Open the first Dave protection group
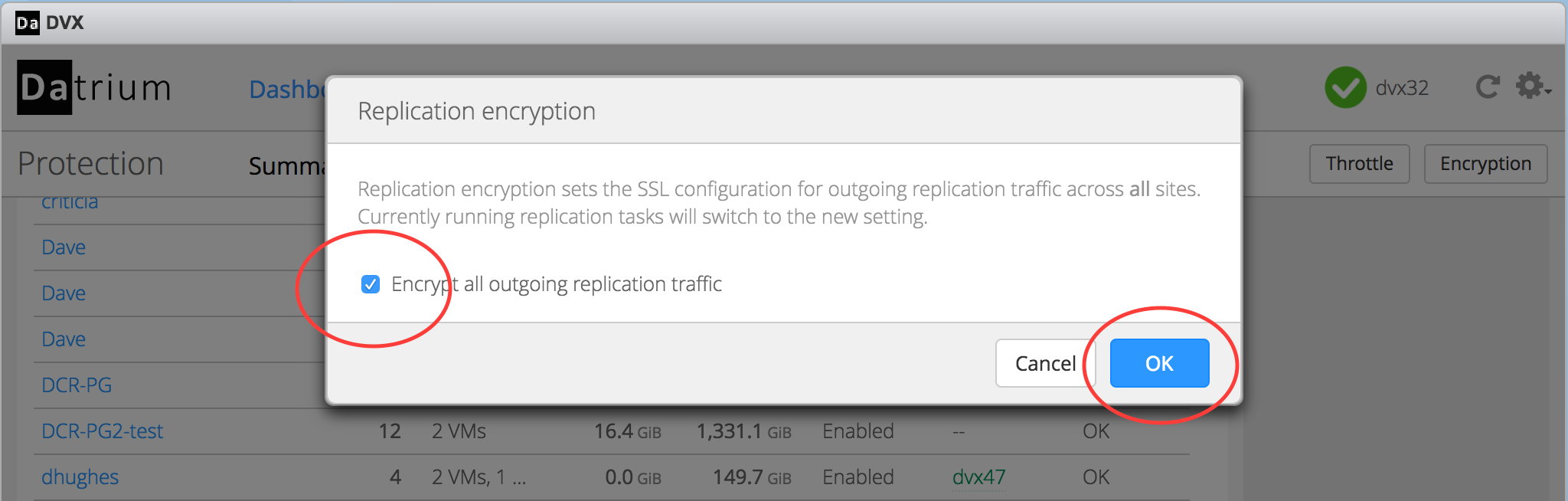 pyautogui.click(x=64, y=247)
